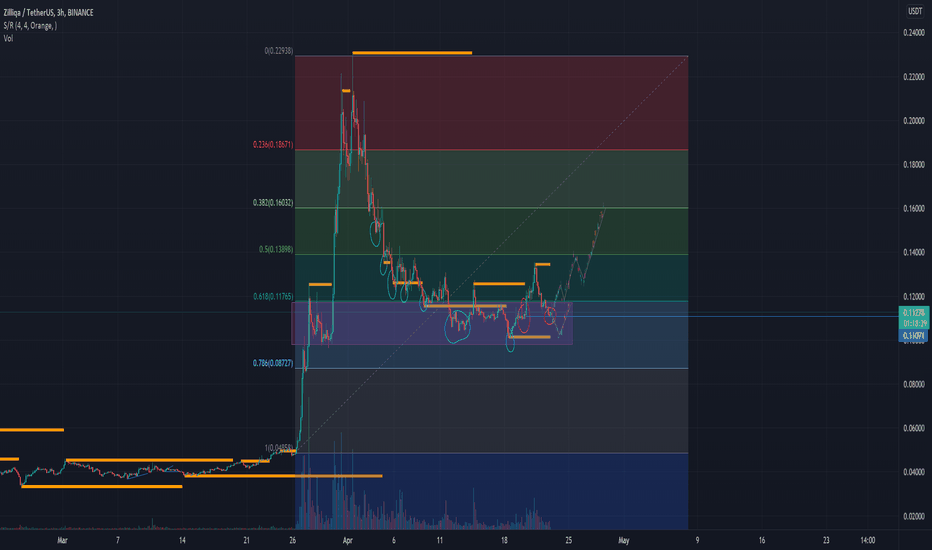Image resolution: width=932 pixels, height=550 pixels.
Task: Click the 0.04000 price axis label
Action: (914, 473)
